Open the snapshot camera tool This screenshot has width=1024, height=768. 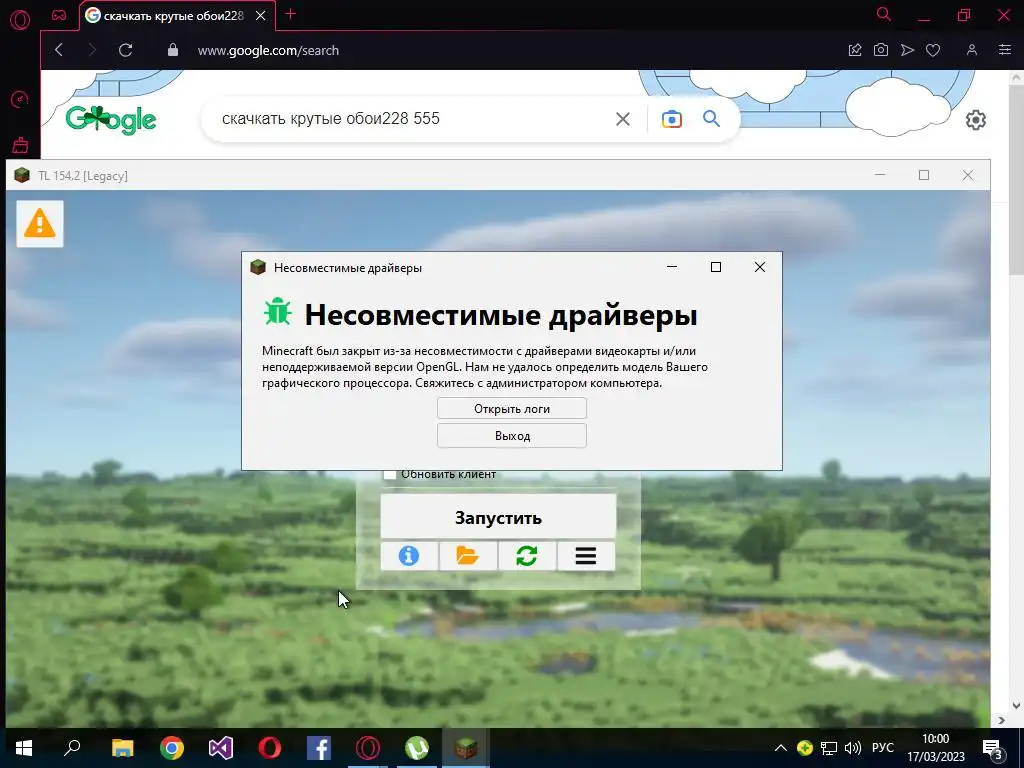(x=881, y=50)
